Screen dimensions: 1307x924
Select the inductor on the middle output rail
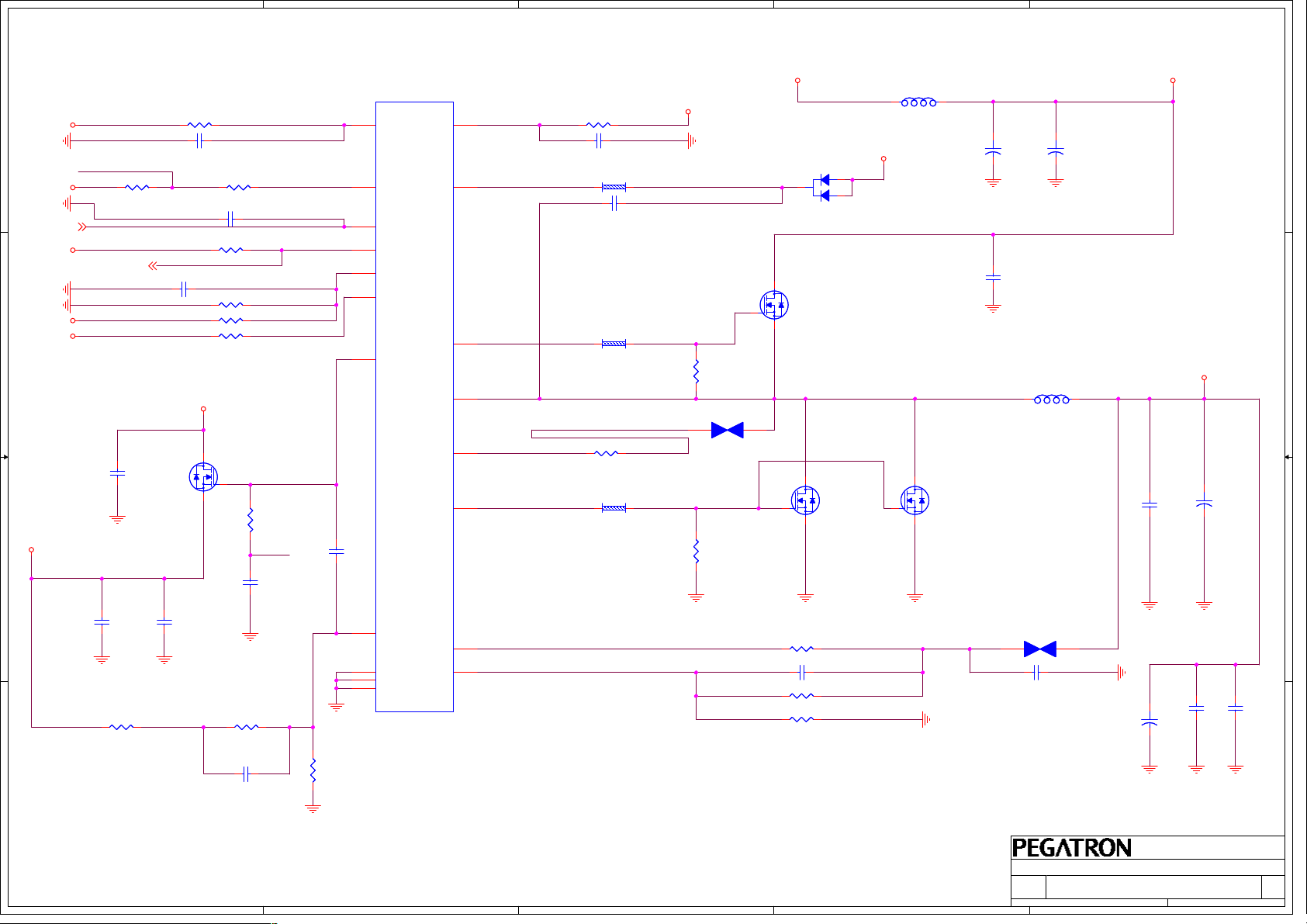tap(1052, 399)
